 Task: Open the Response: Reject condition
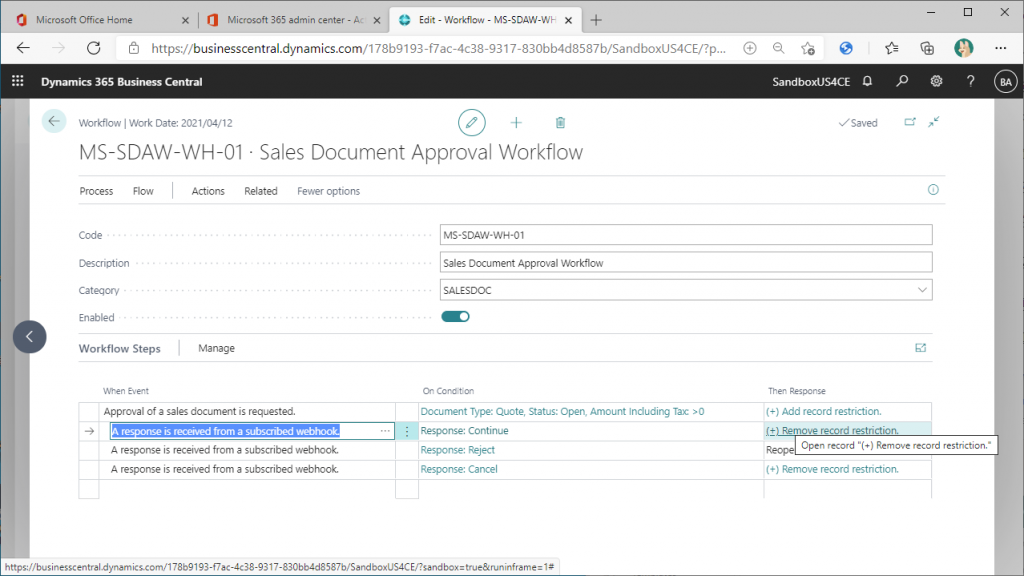(457, 450)
